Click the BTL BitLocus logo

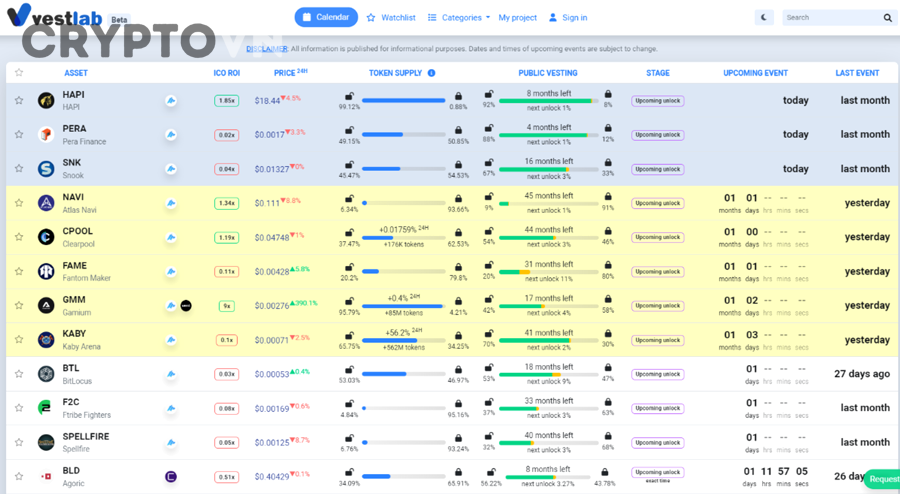46,374
